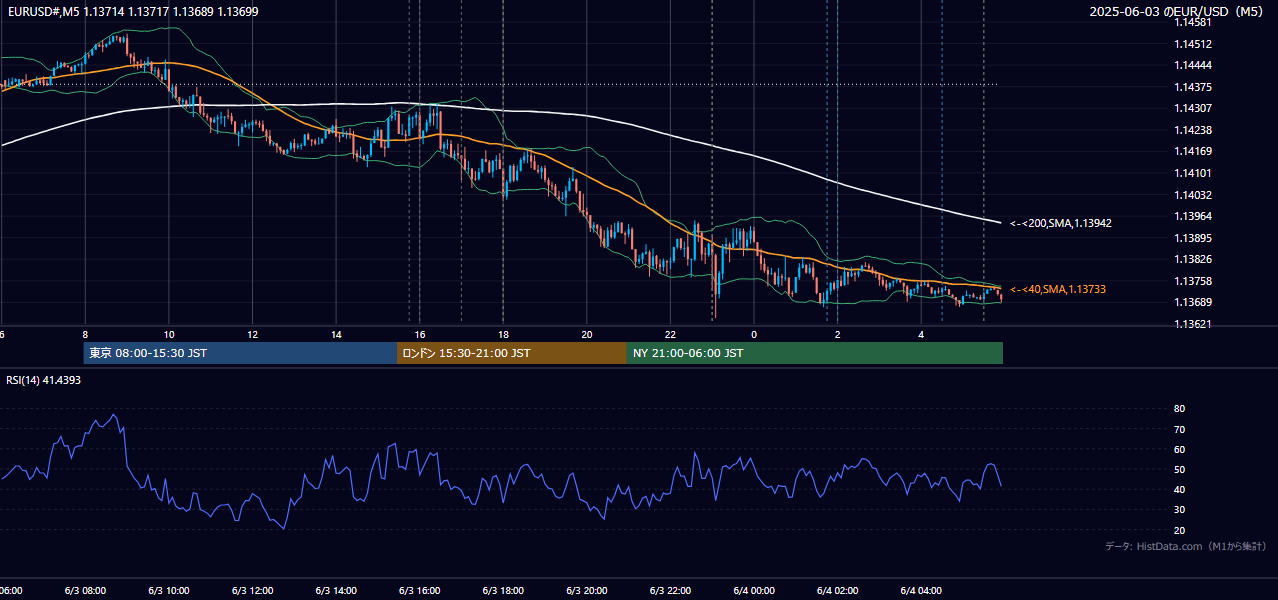Click the 6/4 04:00 time axis label
Viewport: 1278px width, 600px height.
[921, 591]
